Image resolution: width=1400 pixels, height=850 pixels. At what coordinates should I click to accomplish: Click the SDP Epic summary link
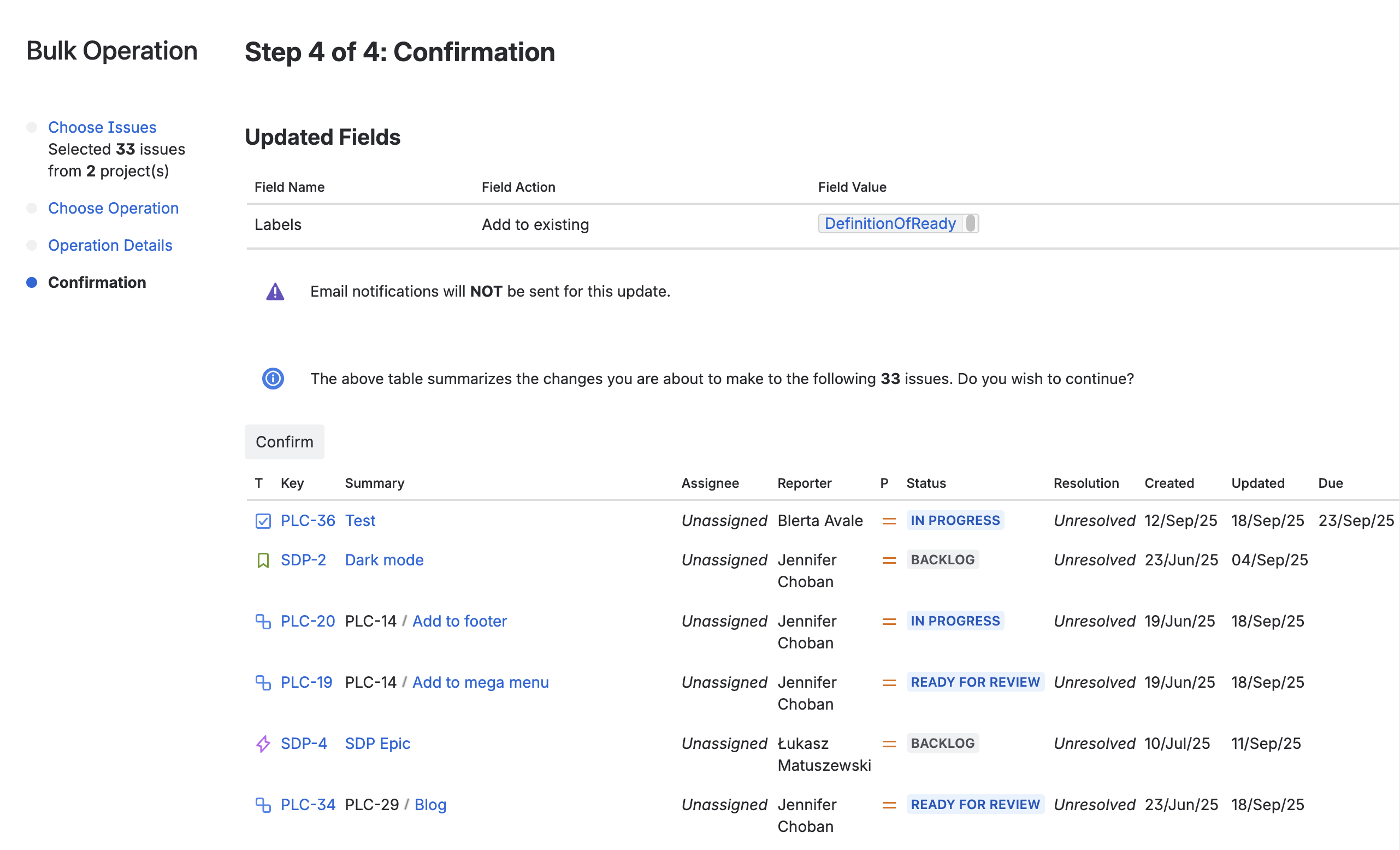377,743
